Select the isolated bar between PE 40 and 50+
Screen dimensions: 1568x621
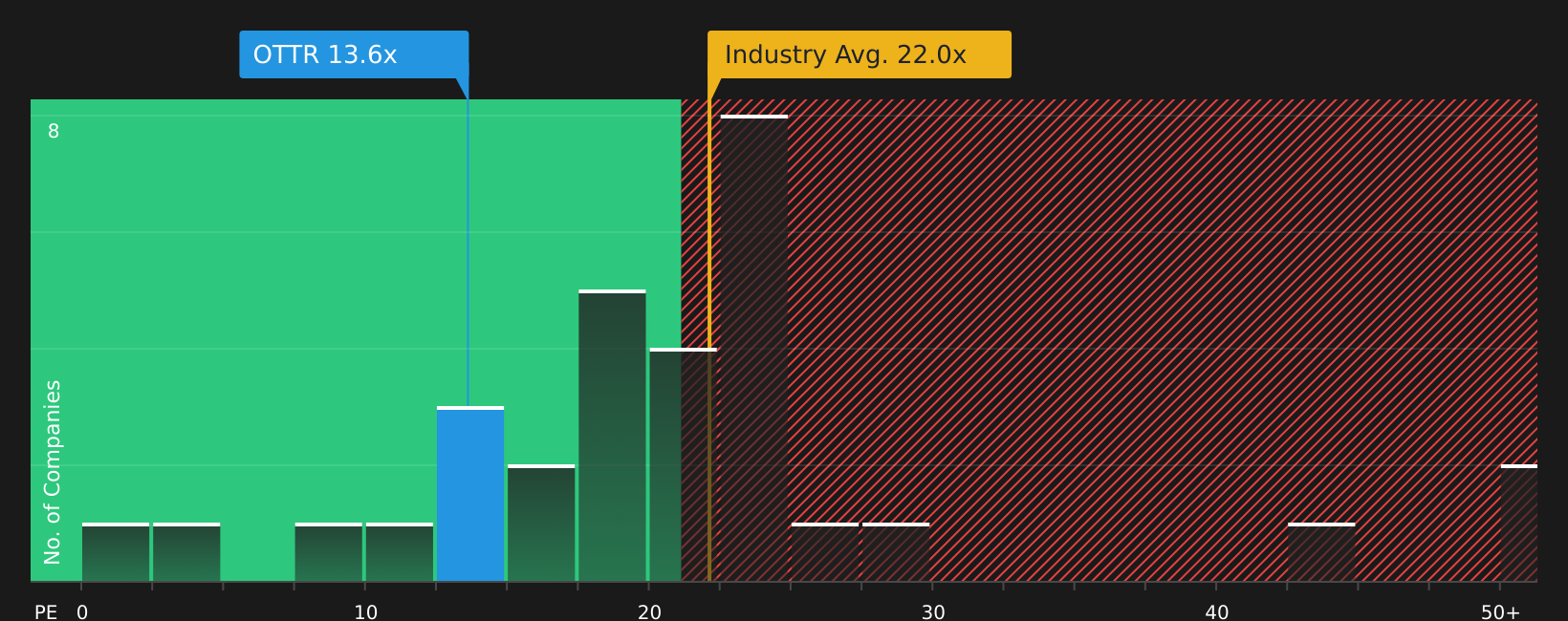(1321, 552)
